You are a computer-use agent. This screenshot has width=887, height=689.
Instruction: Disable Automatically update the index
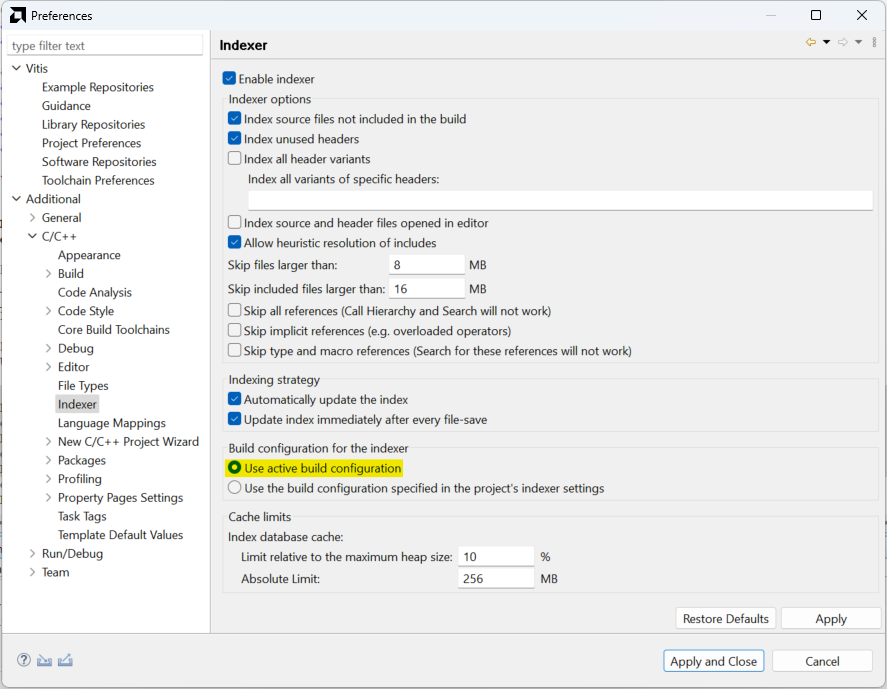coord(235,400)
